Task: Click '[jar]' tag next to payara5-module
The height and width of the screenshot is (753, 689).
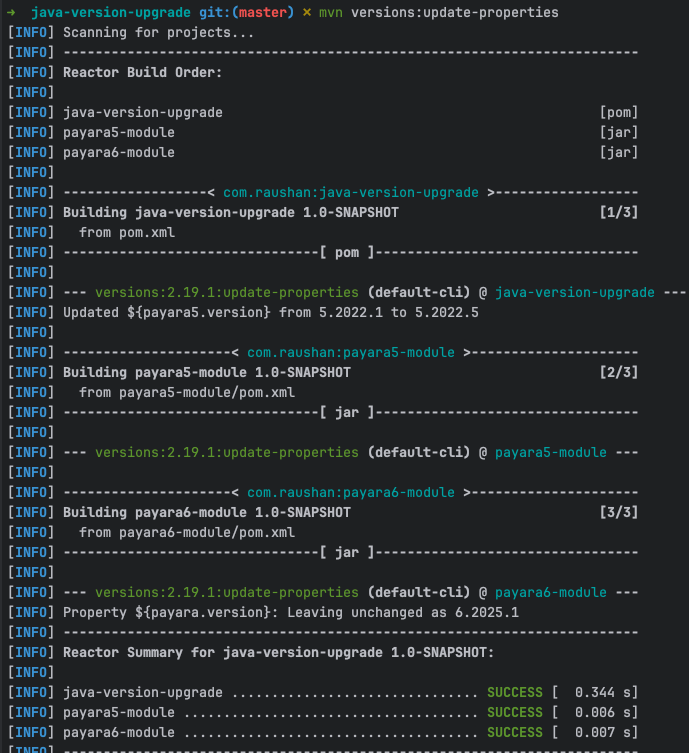Action: coord(618,133)
